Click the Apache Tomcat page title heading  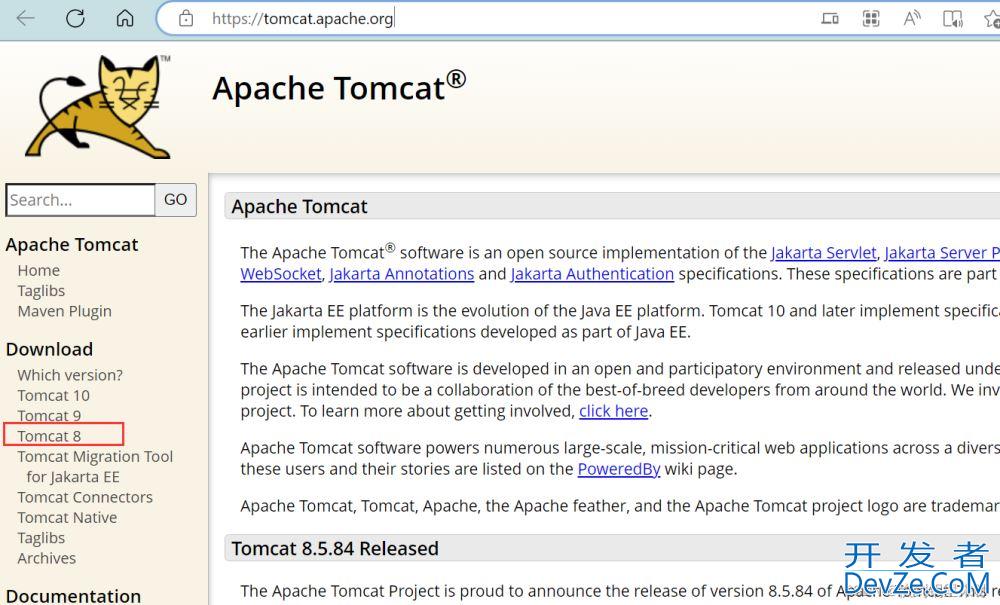tap(339, 87)
